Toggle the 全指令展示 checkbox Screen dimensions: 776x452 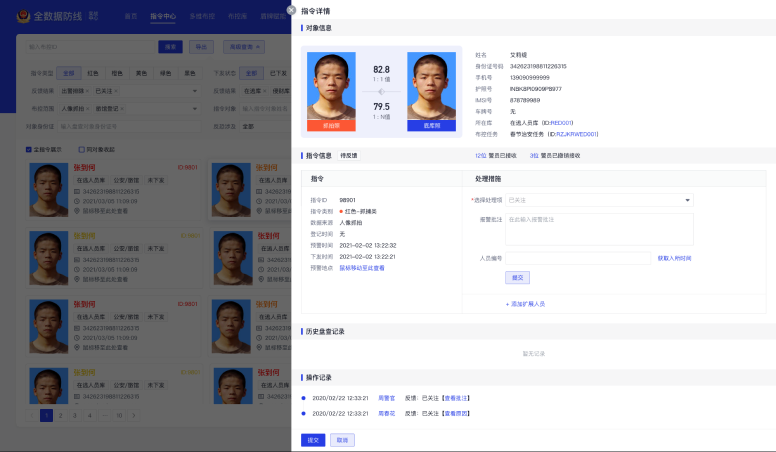[x=29, y=150]
